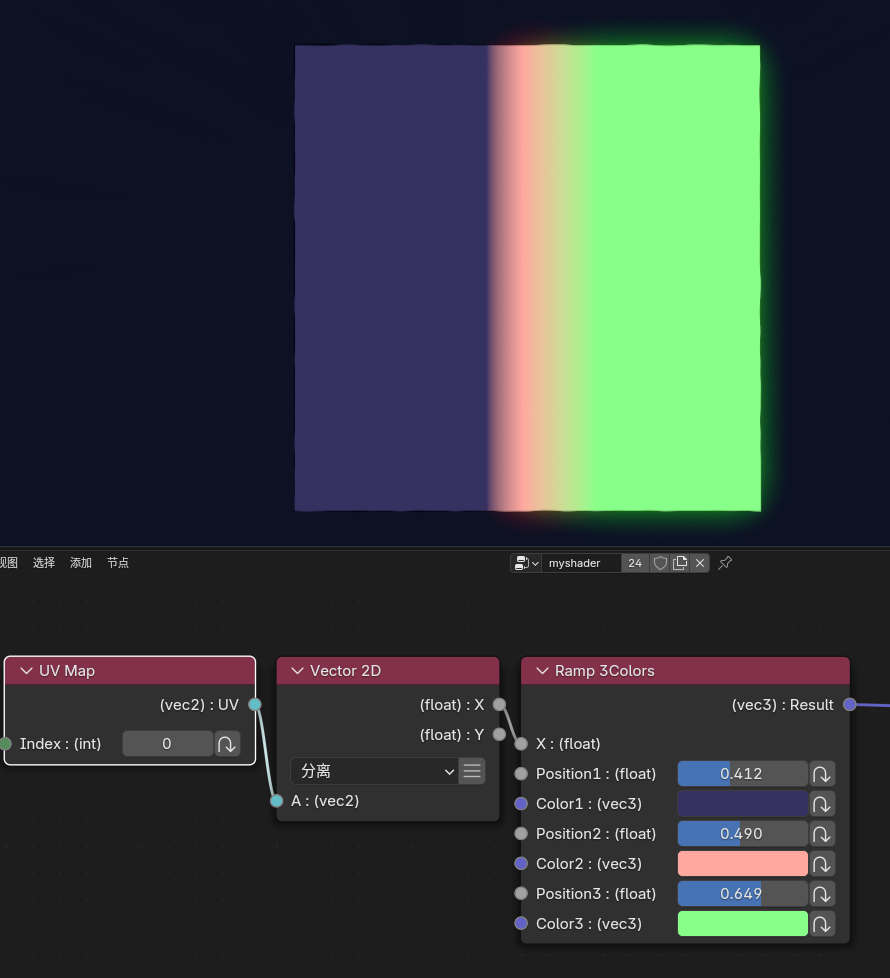
Task: Click the reset arrow beside Position2
Action: 822,834
